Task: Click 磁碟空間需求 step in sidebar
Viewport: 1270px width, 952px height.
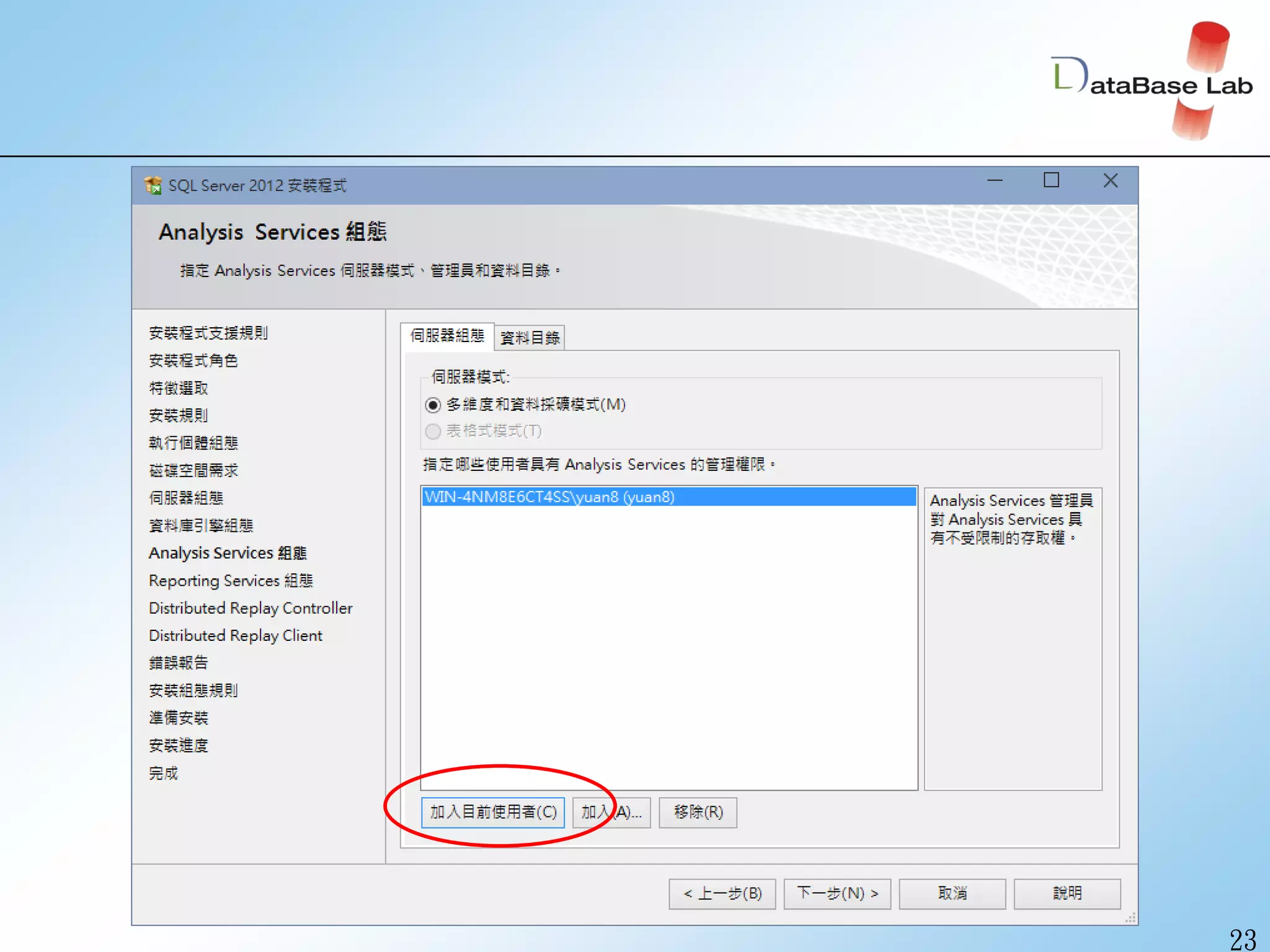Action: [193, 471]
